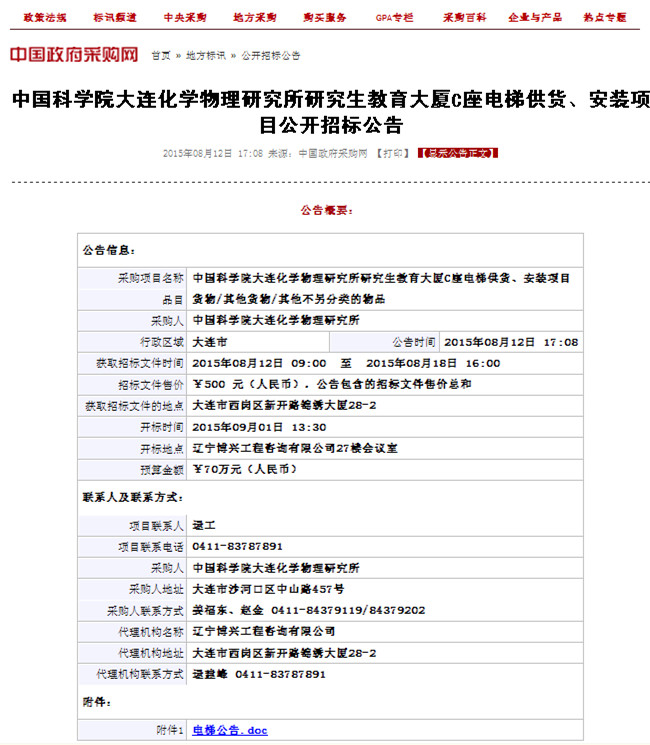Click the 首页 breadcrumb link
Screen dimensions: 650x745
point(160,56)
